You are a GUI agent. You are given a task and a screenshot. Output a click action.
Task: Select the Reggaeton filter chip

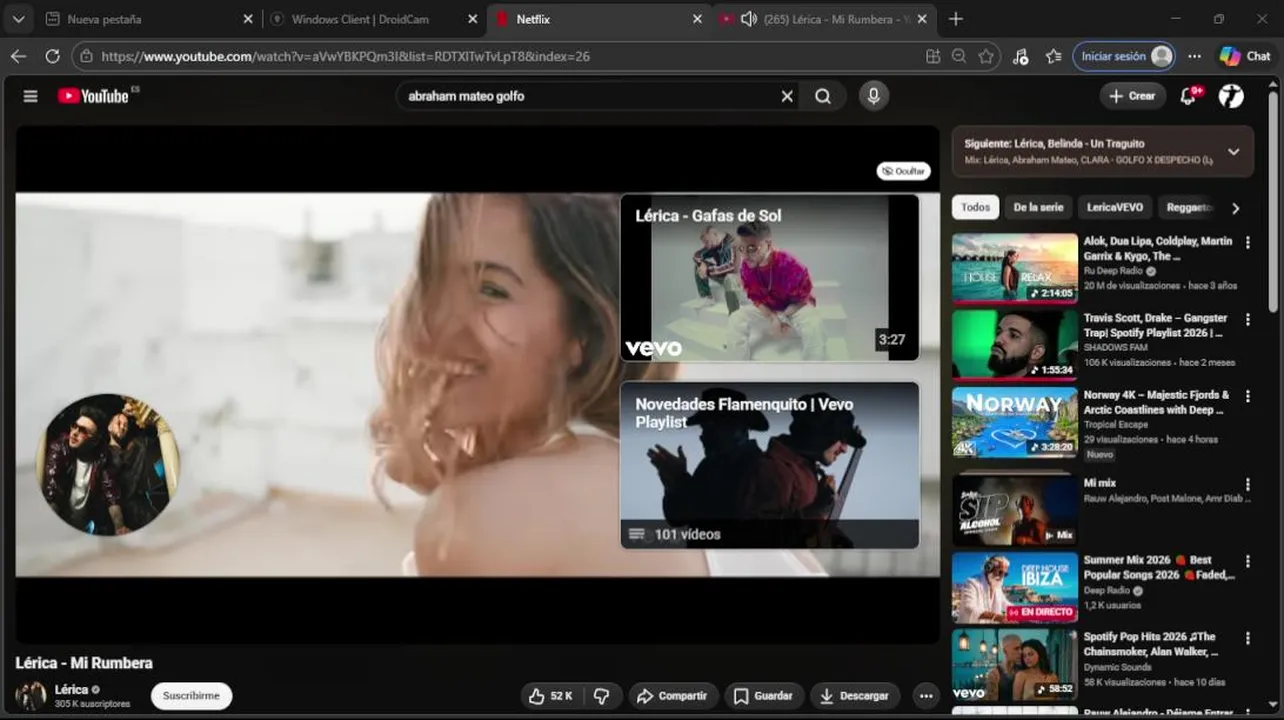point(1189,208)
